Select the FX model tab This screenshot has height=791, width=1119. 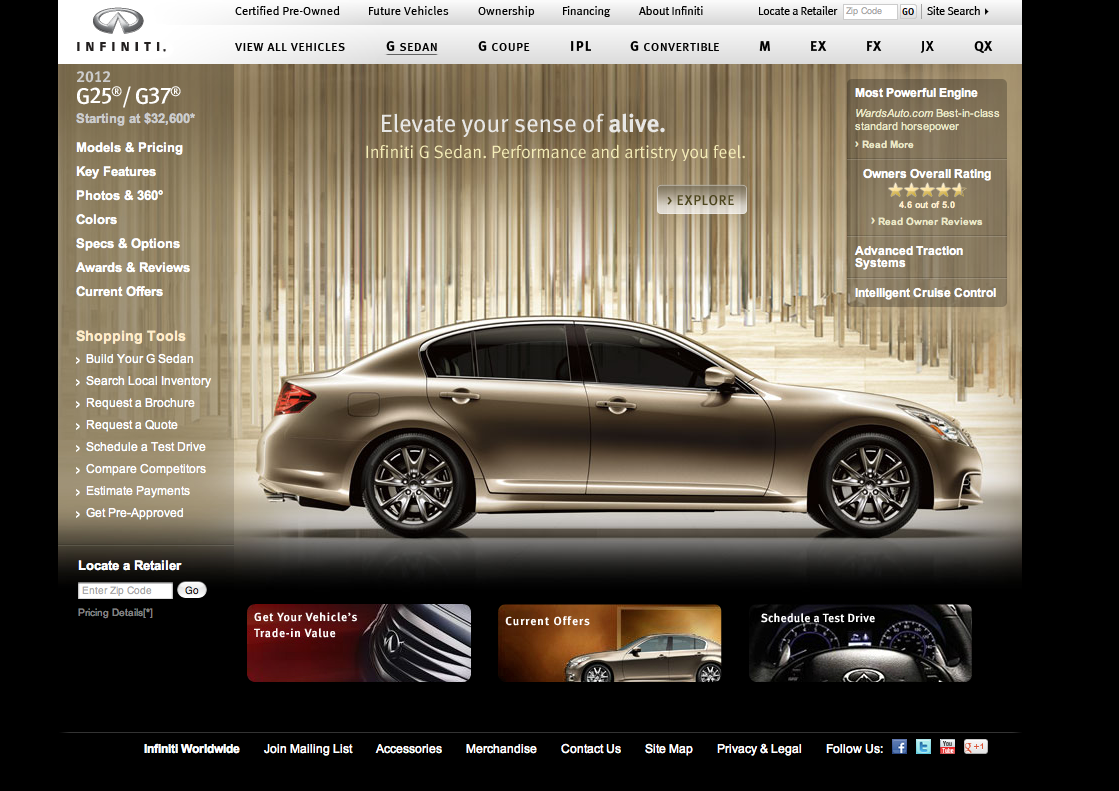(x=874, y=46)
